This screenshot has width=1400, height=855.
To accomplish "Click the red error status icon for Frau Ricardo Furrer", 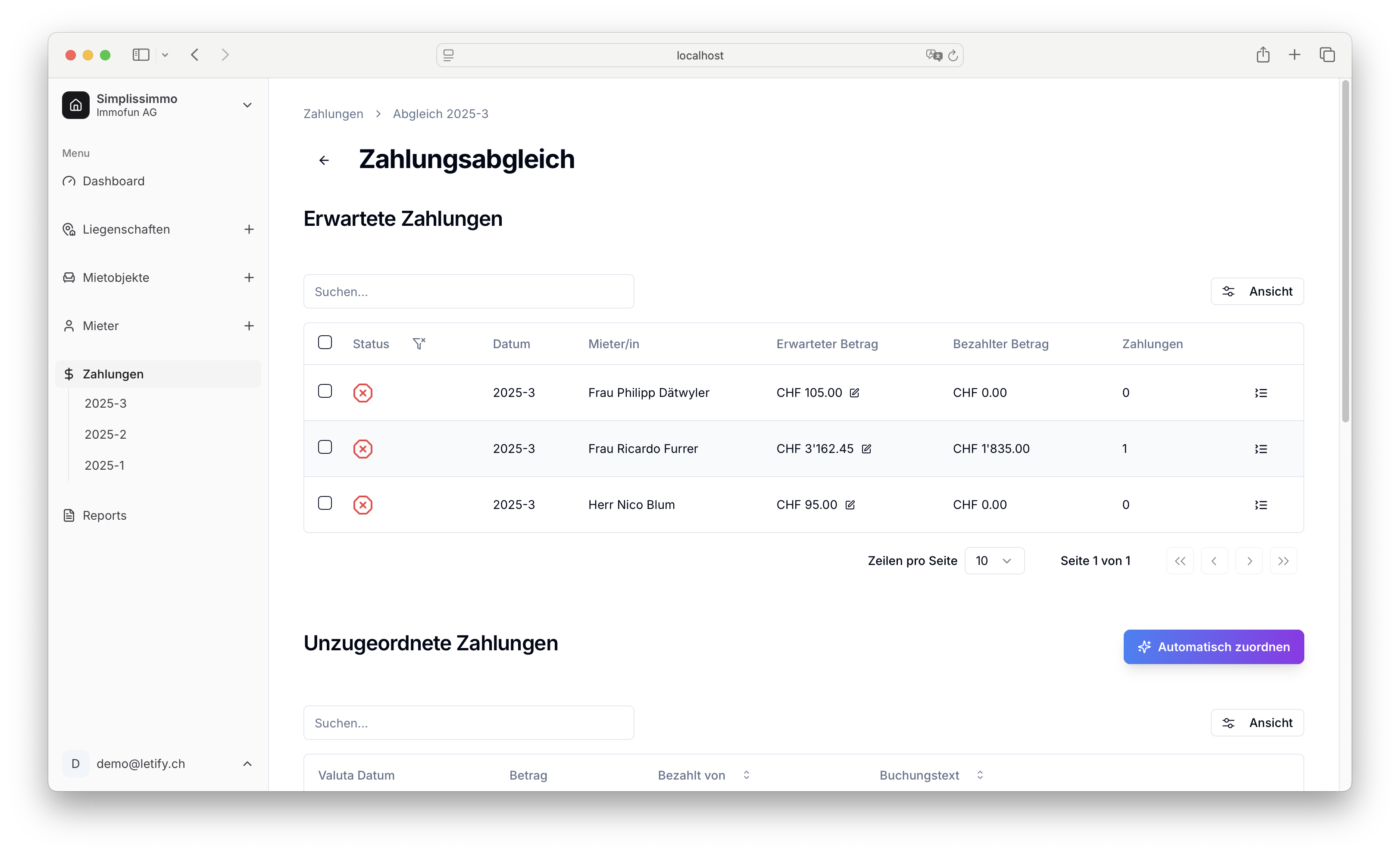I will (x=362, y=448).
